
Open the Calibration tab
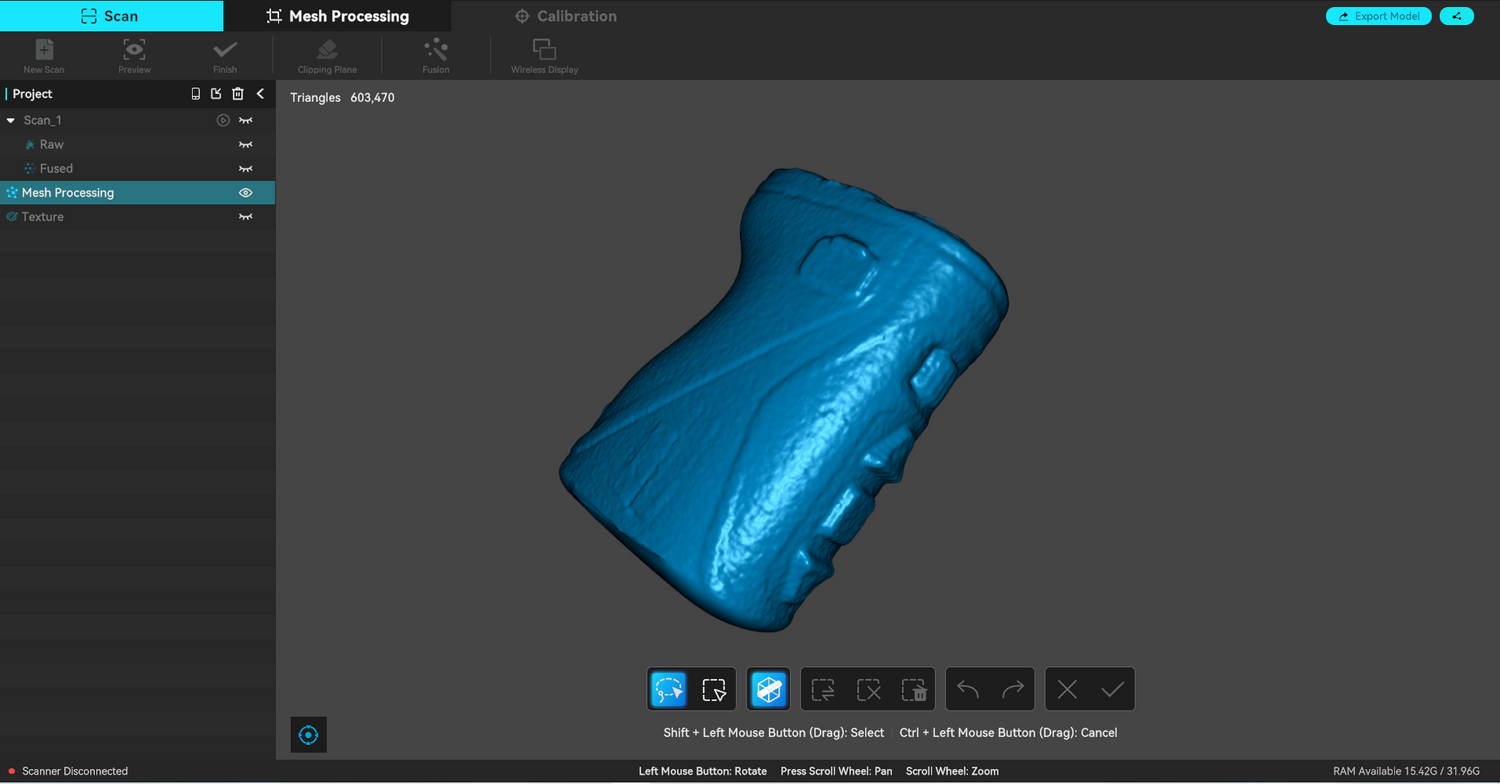565,16
